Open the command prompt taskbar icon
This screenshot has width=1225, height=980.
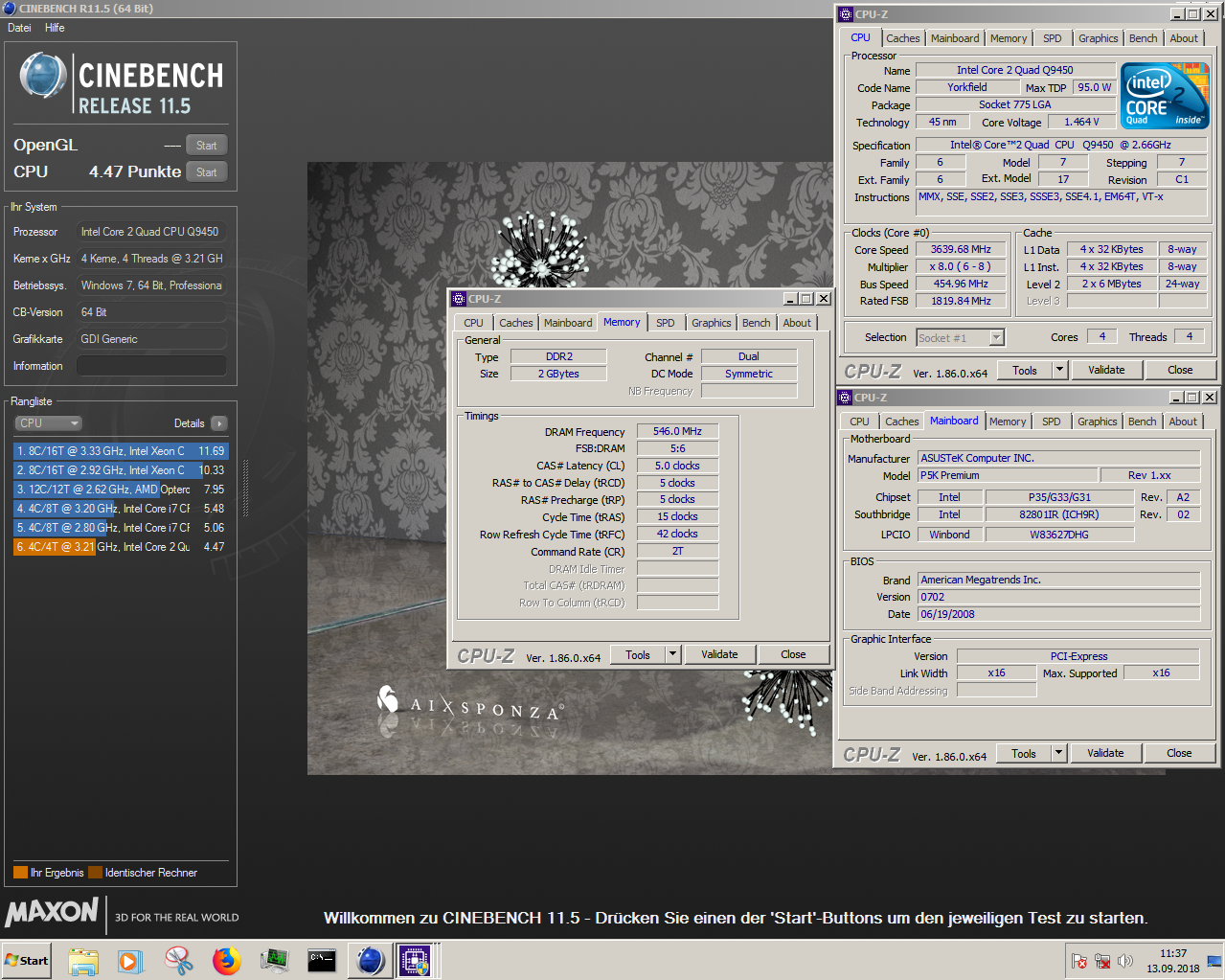click(x=321, y=961)
